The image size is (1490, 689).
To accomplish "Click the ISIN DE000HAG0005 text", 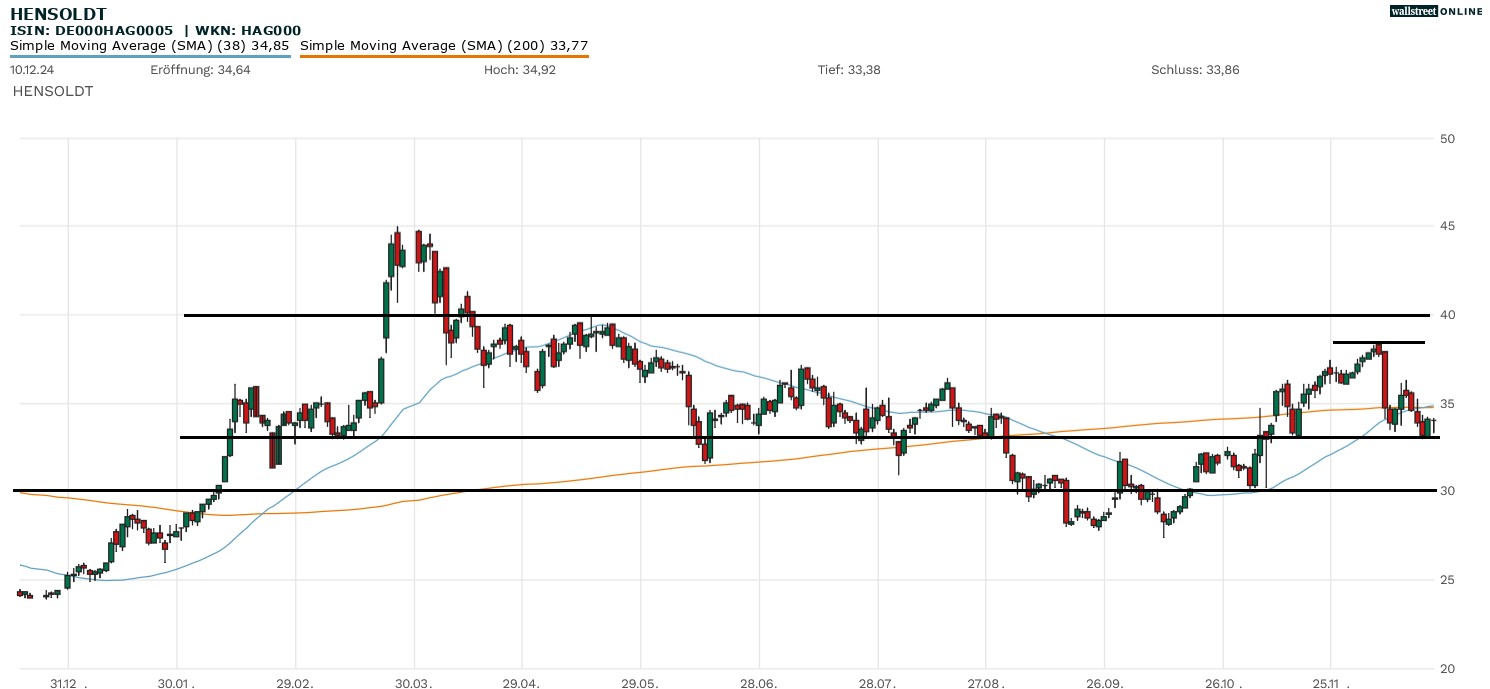I will coord(92,31).
